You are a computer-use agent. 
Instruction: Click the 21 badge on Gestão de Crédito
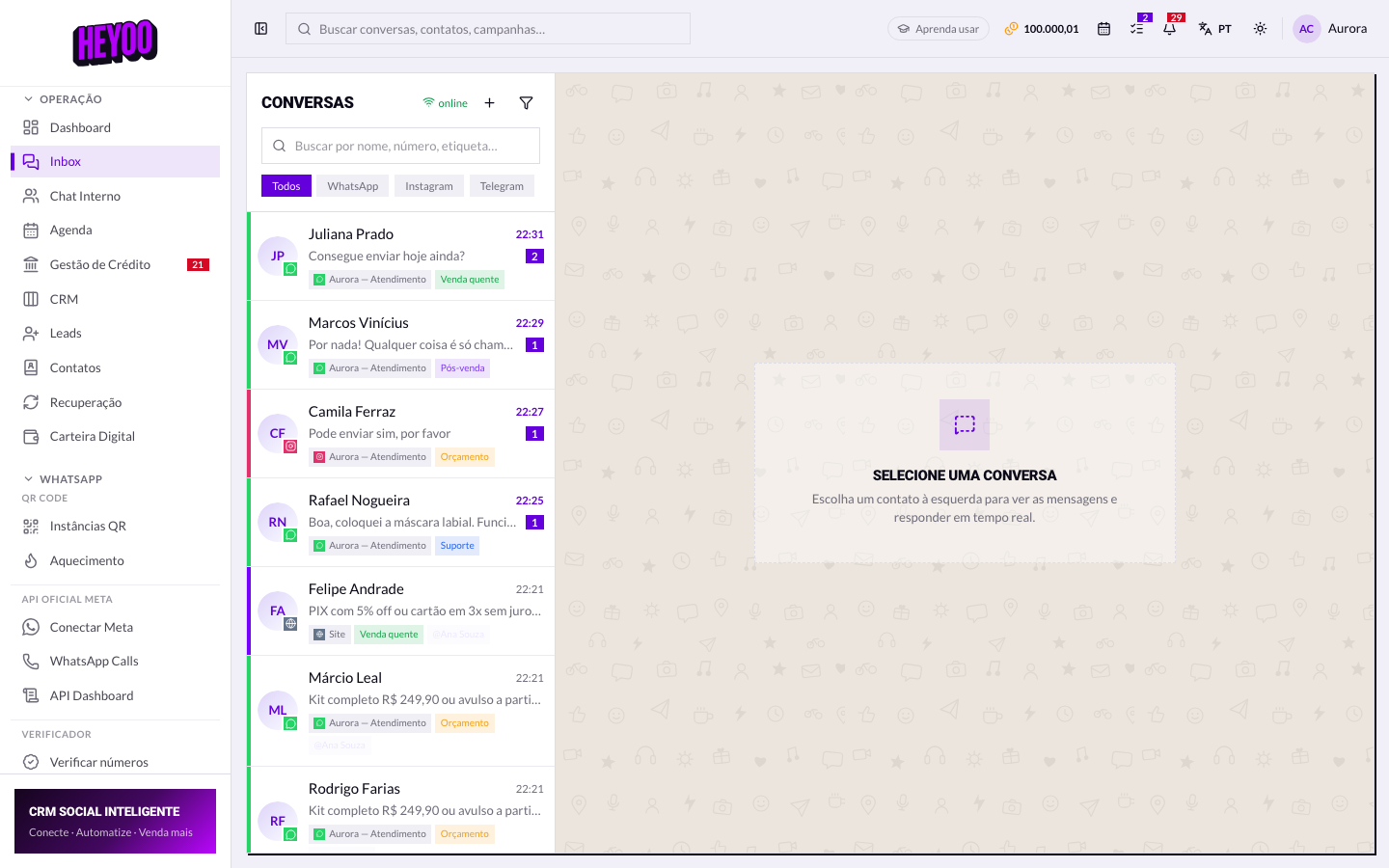[198, 264]
